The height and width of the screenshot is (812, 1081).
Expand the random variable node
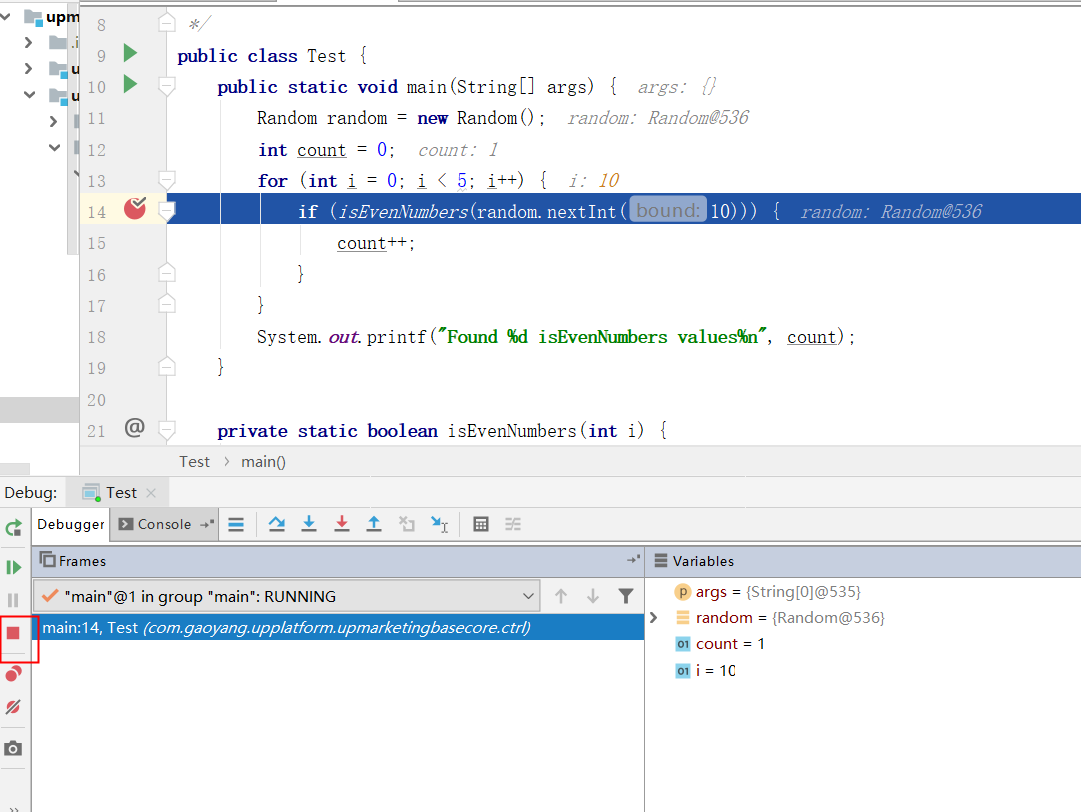click(654, 618)
